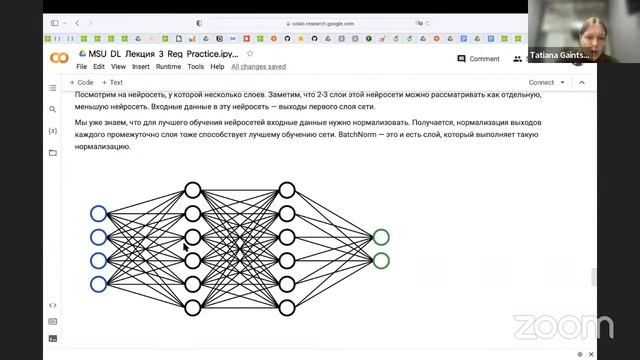Open the dropdown arrow next to Connect
The width and height of the screenshot is (640, 360).
pos(562,82)
